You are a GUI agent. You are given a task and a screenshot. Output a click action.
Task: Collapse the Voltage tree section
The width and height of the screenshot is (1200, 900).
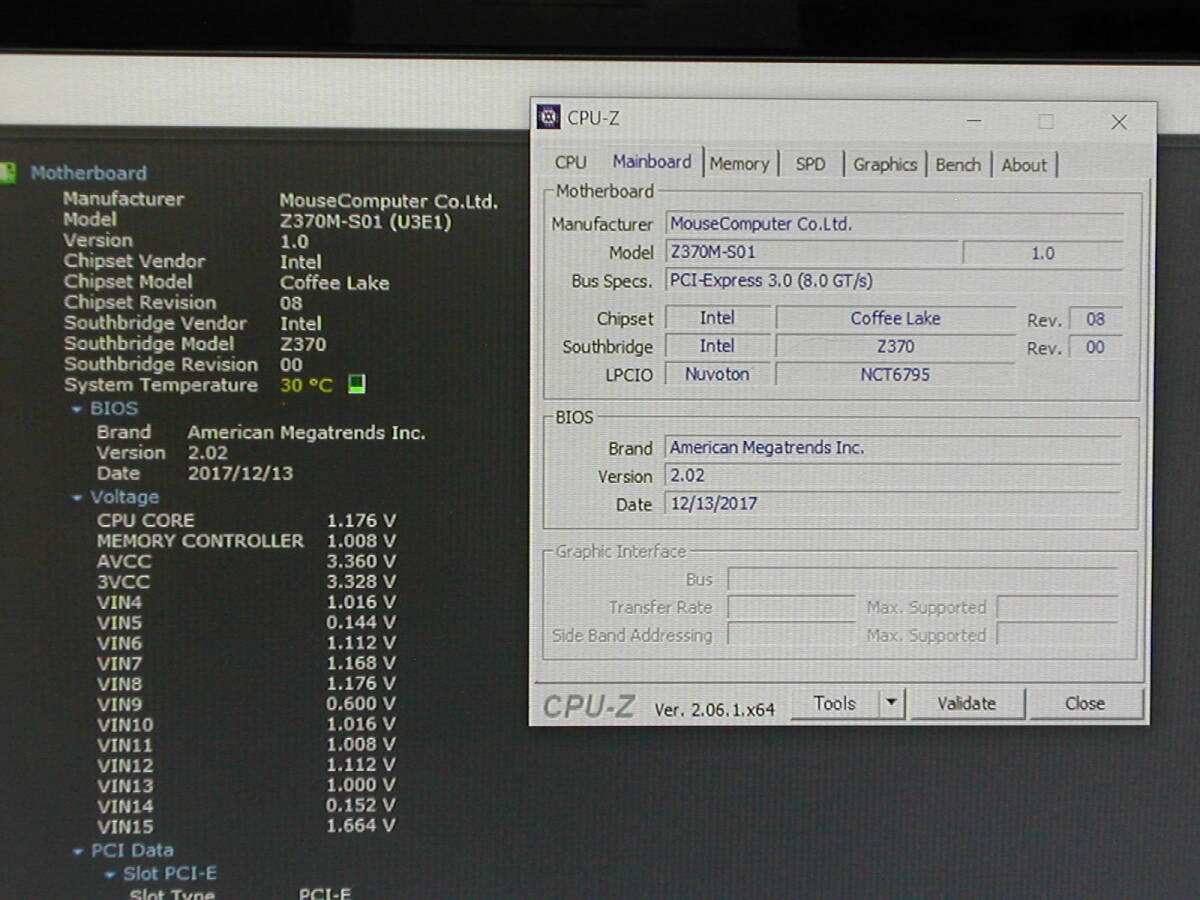coord(77,498)
